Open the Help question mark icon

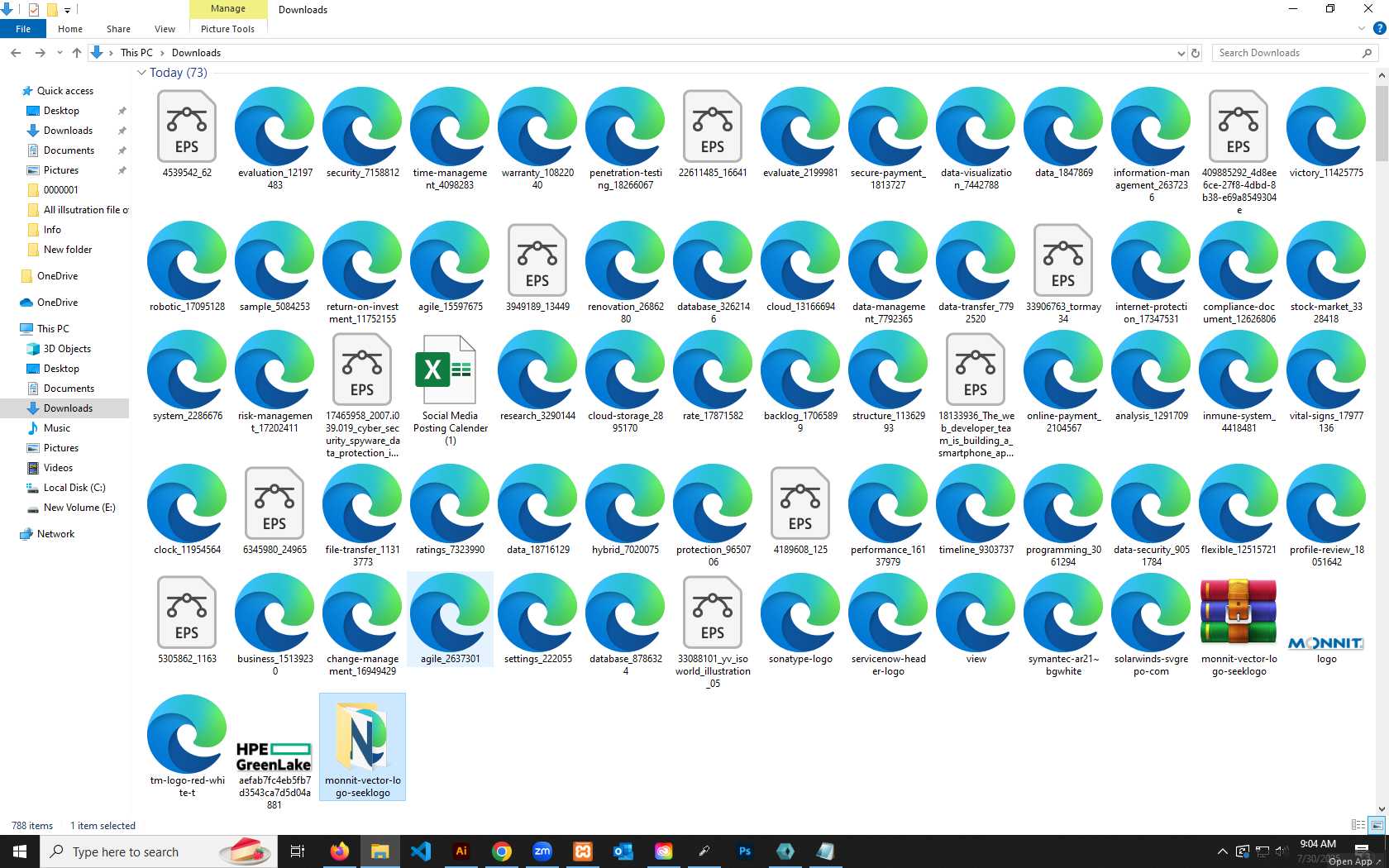1379,28
